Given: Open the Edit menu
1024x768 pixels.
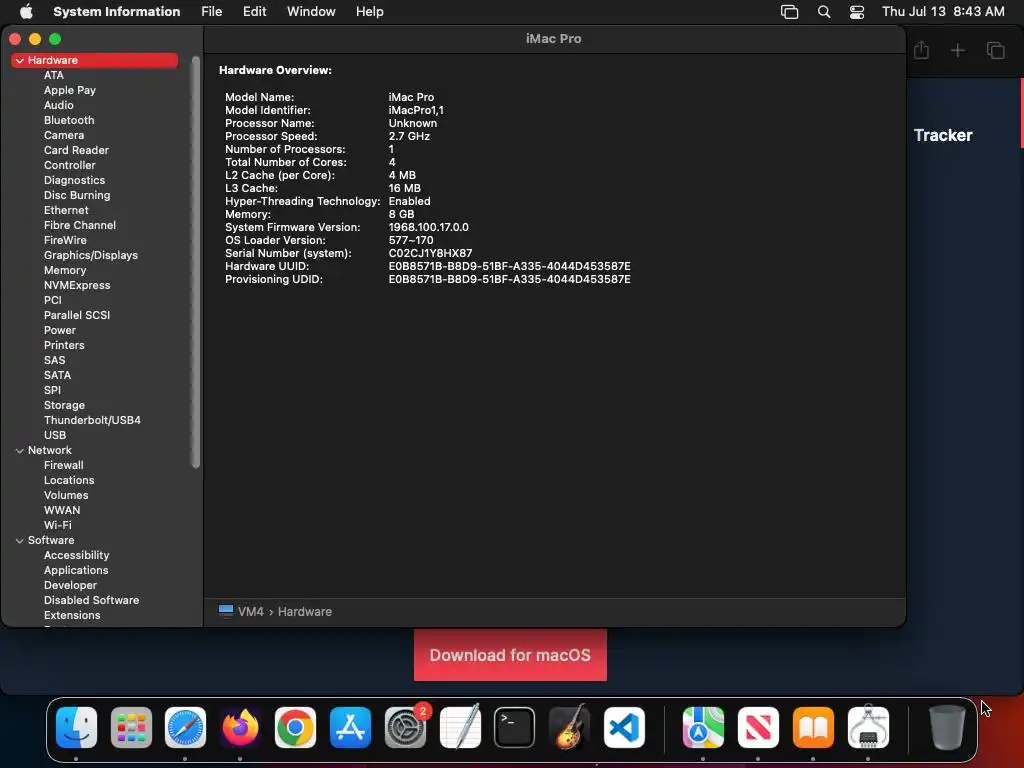Looking at the screenshot, I should point(254,11).
